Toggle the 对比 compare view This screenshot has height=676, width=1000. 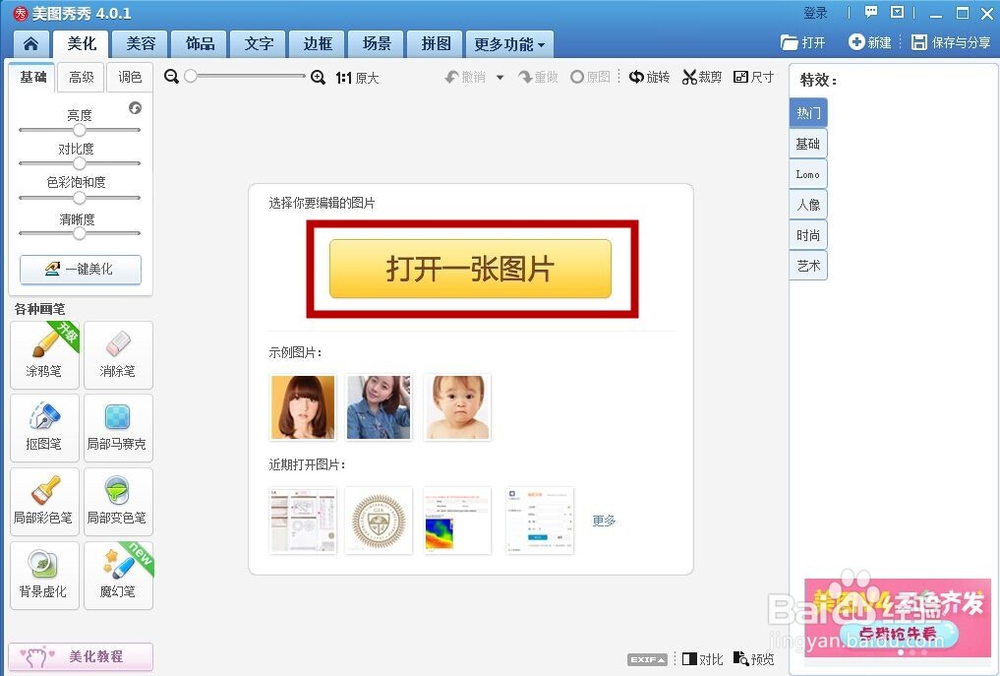[702, 659]
